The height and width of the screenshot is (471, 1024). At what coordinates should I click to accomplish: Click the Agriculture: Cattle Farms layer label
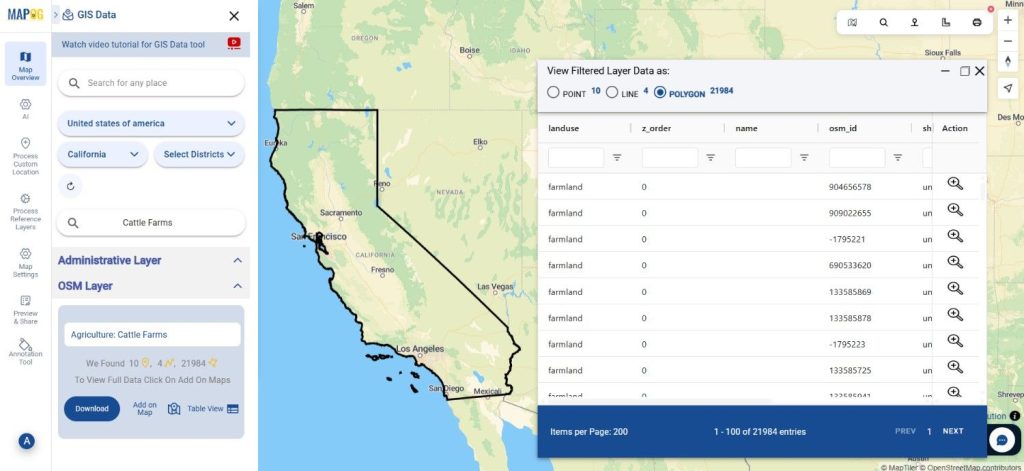[x=152, y=334]
